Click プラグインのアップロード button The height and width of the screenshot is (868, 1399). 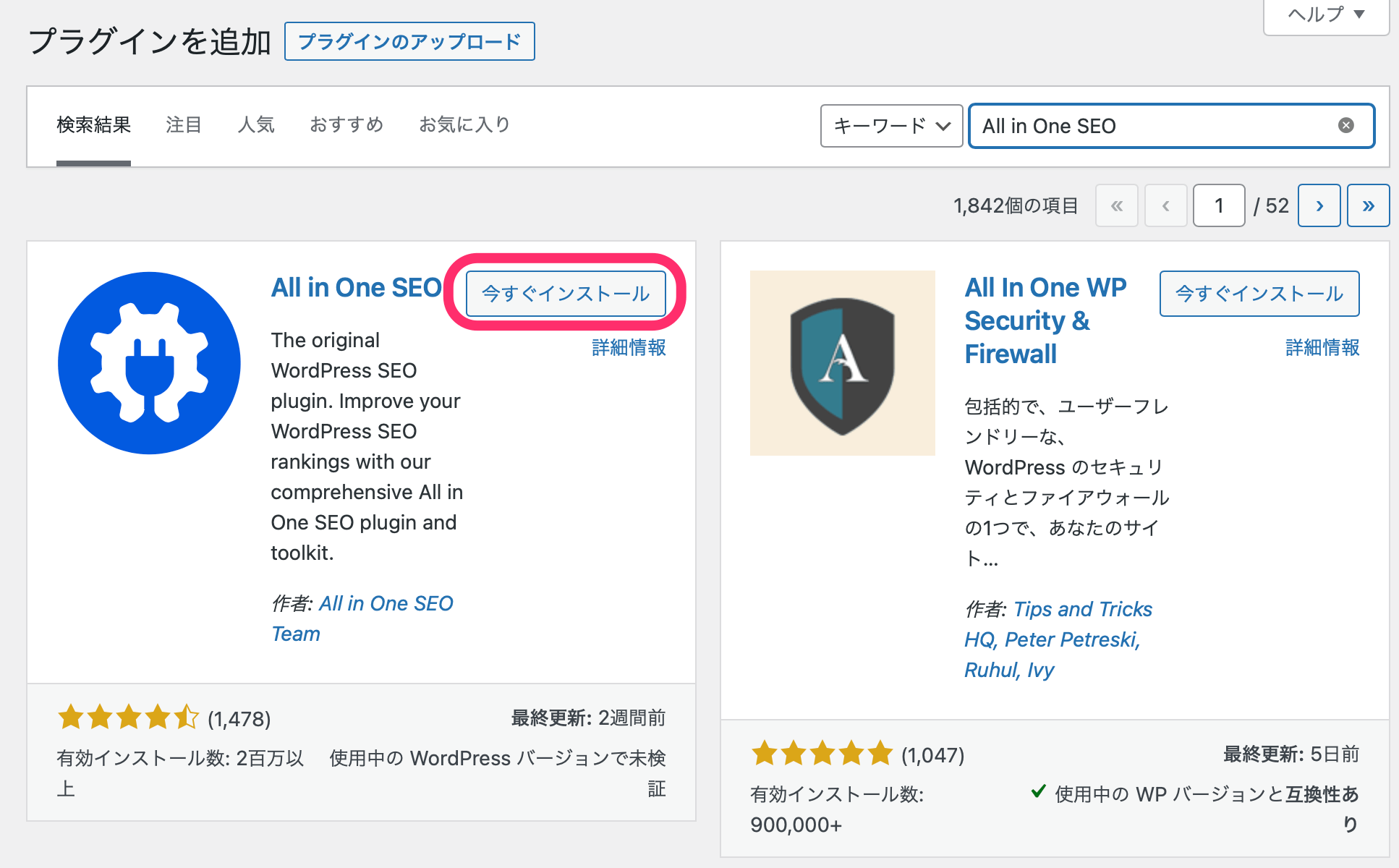pyautogui.click(x=409, y=42)
